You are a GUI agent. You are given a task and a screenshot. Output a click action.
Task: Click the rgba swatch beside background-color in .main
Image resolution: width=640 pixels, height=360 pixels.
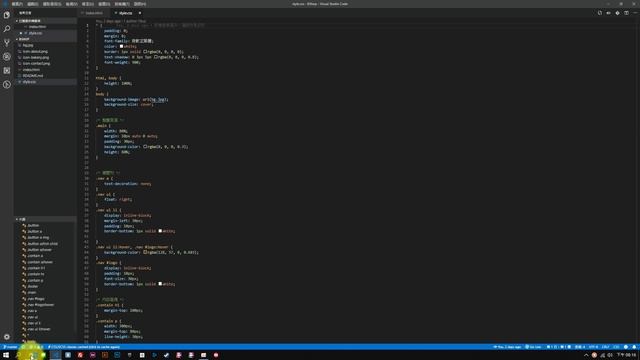[144, 146]
